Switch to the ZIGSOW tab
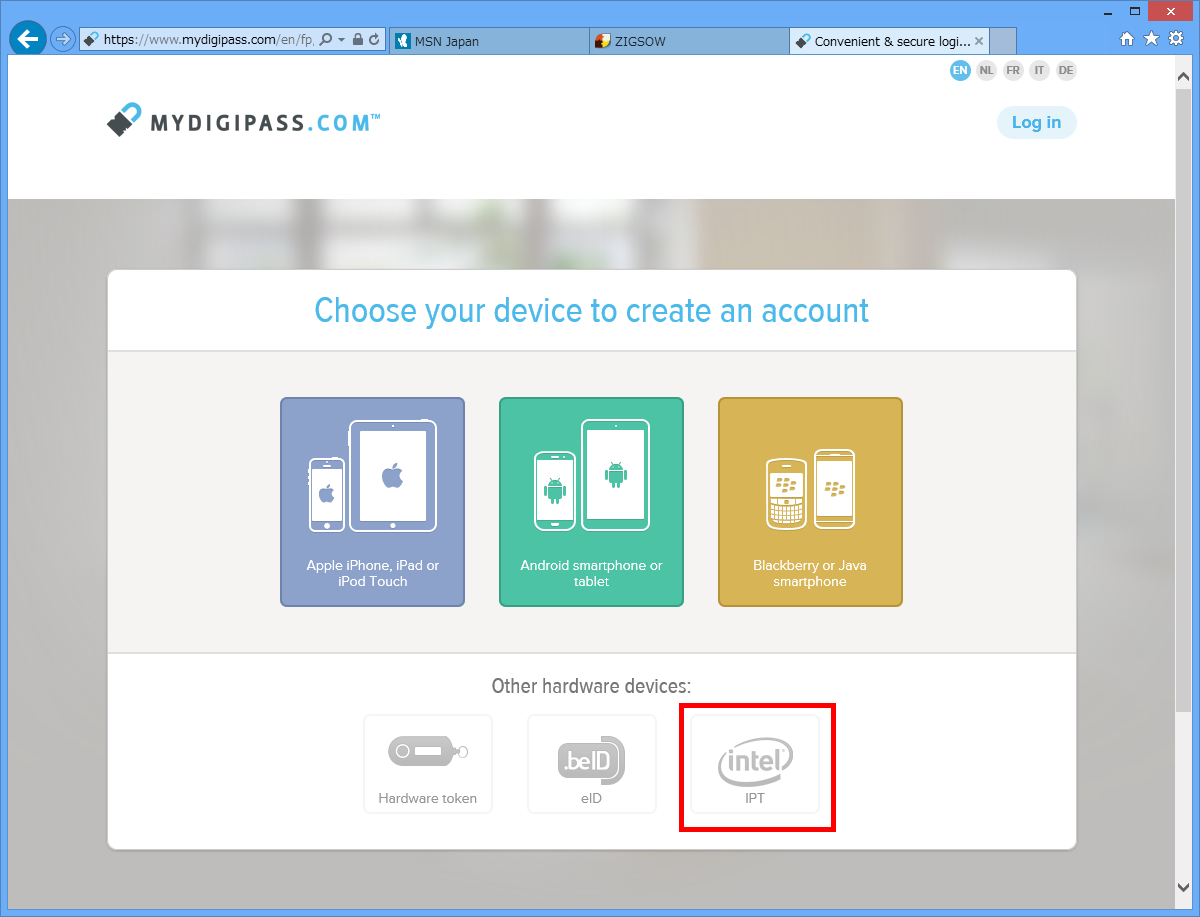 (x=689, y=41)
